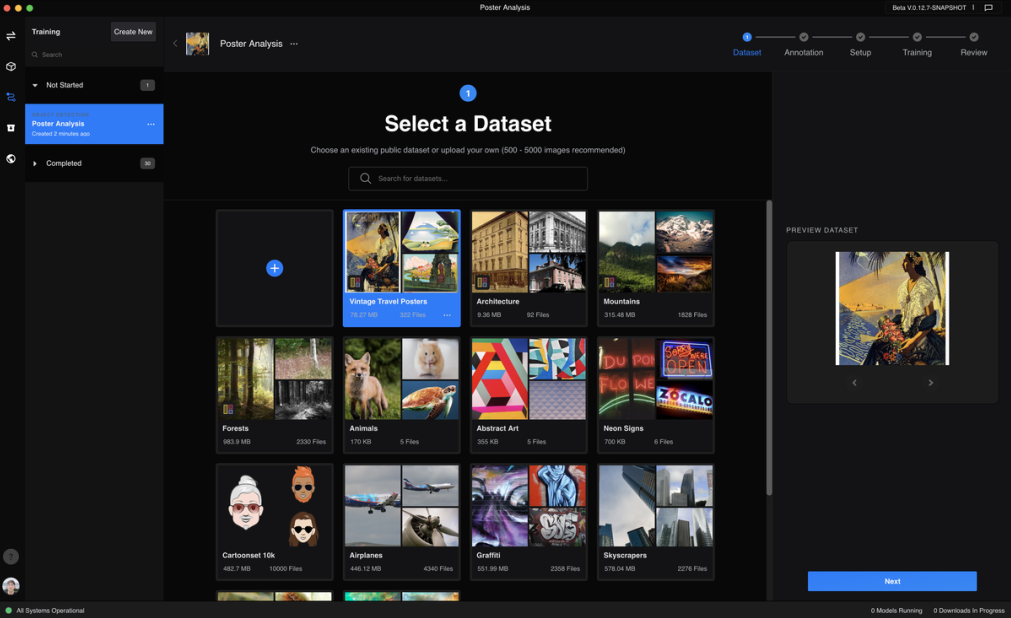Screen dimensions: 1011x618
Task: Click the globe icon in left sidebar
Action: point(11,158)
